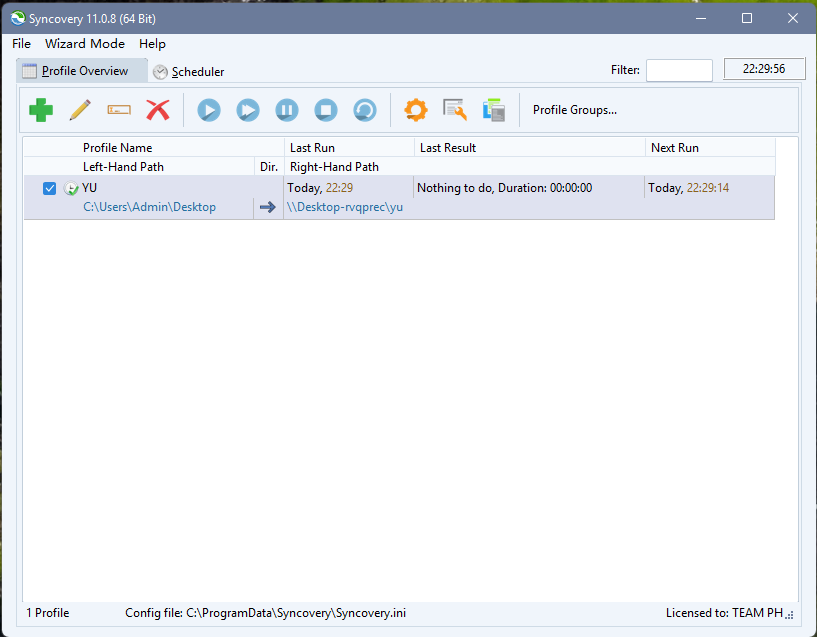
Task: Switch to the Scheduler tab
Action: 189,72
